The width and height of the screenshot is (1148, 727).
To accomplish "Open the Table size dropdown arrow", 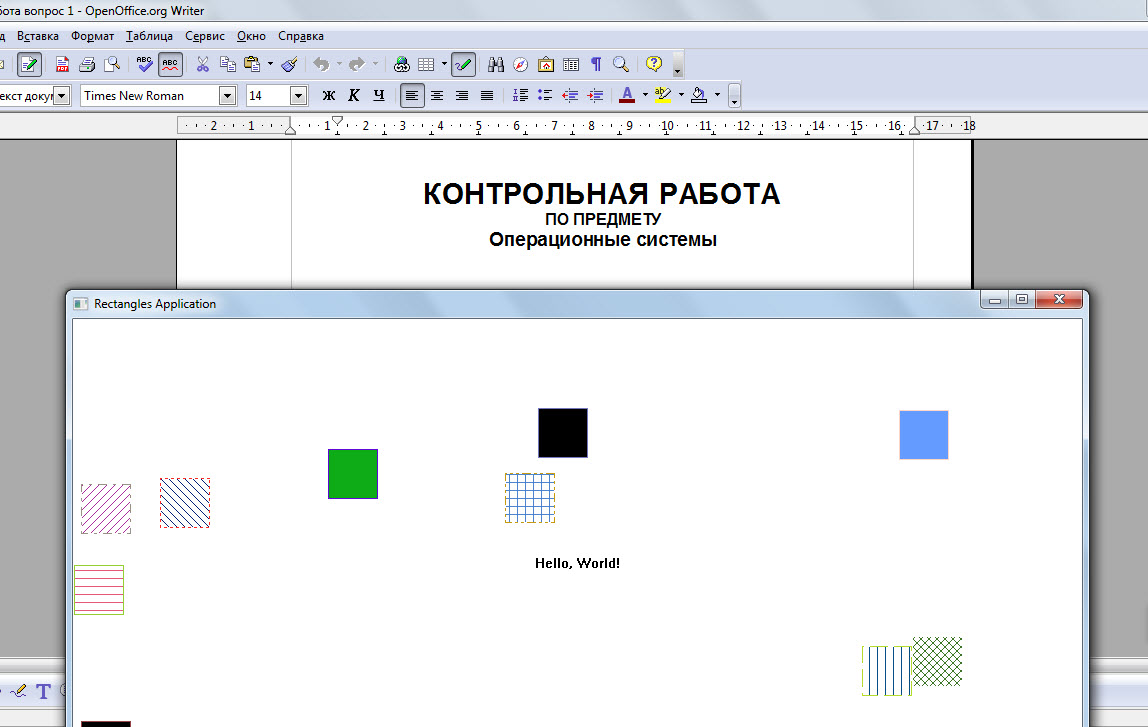I will pos(444,64).
